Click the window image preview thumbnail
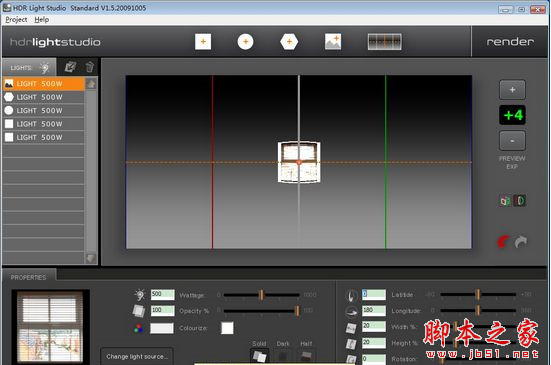Screen dimensions: 551x365 (x=50, y=327)
